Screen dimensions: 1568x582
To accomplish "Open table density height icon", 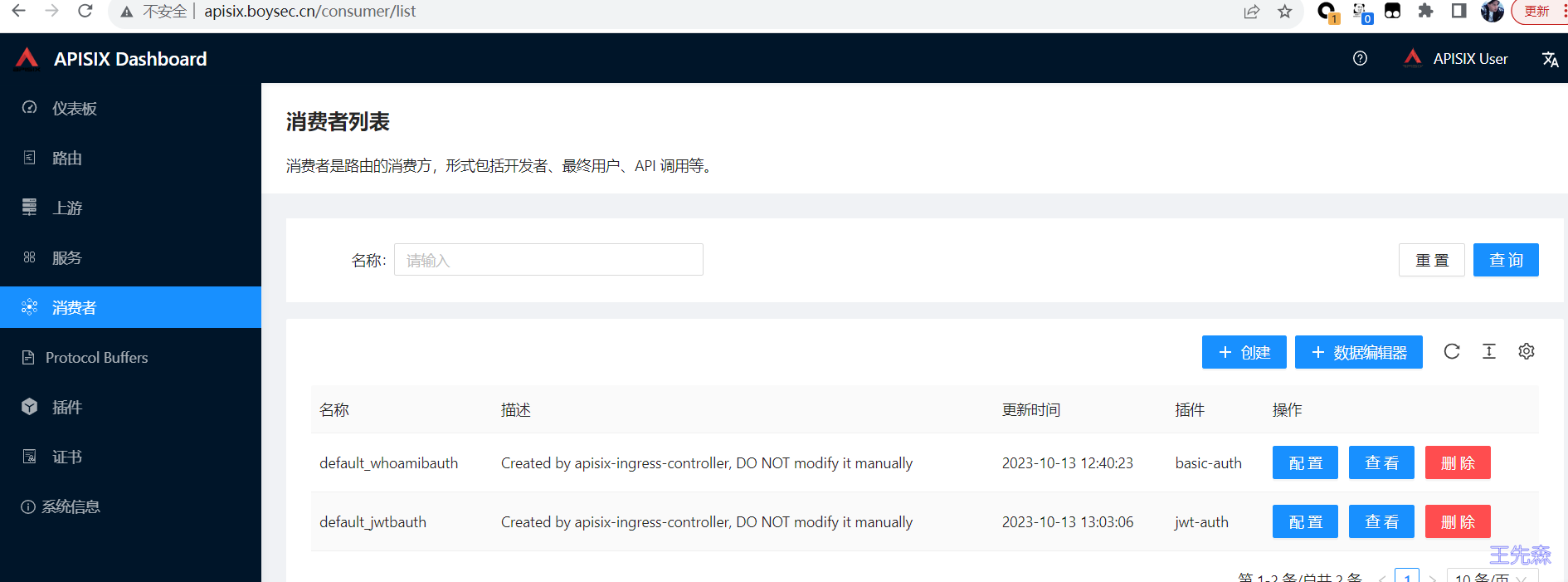I will click(1489, 352).
